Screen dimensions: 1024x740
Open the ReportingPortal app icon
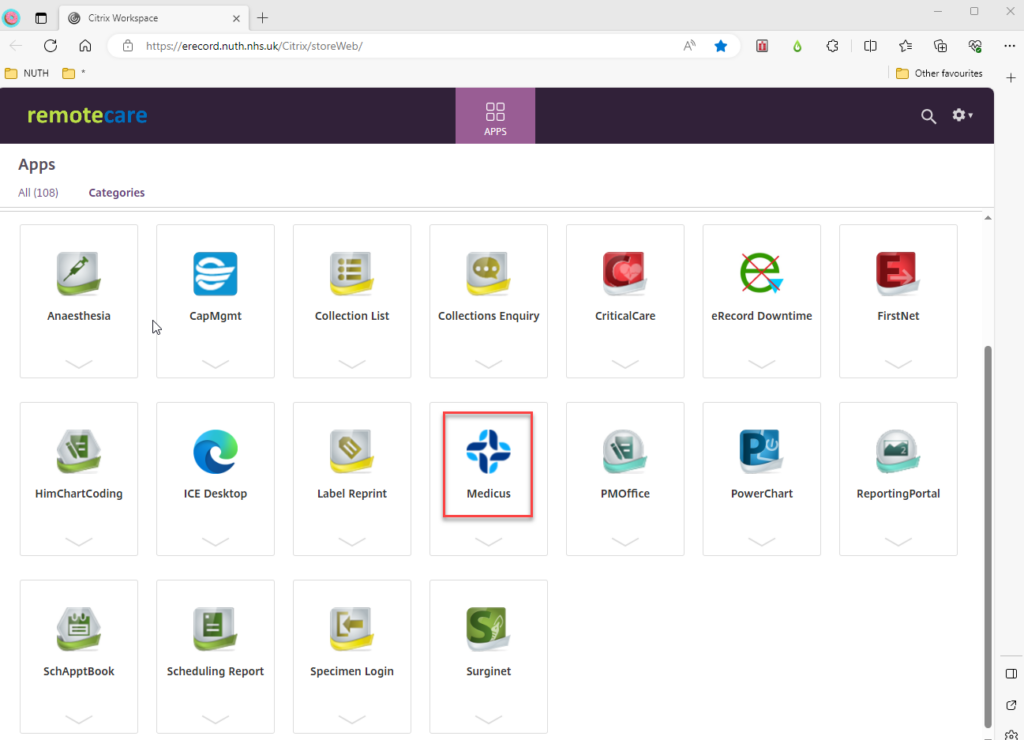coord(898,451)
